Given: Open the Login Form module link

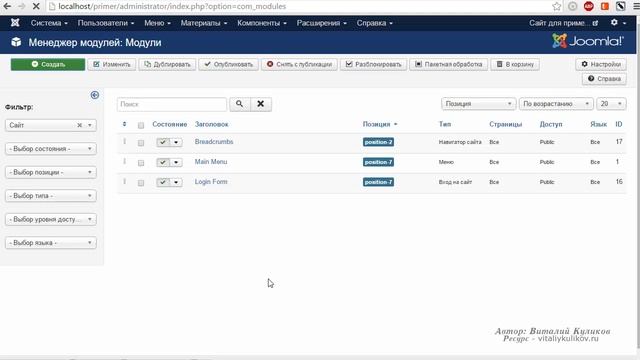Looking at the screenshot, I should click(211, 182).
